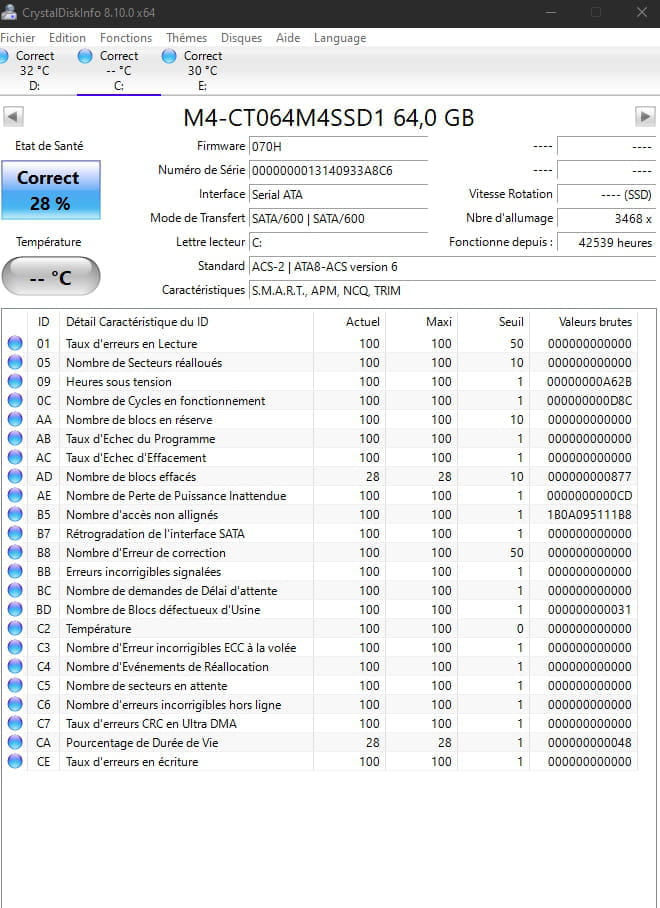Switch to disk E: tab at 30 °C
Viewport: 660px width, 908px height.
click(x=203, y=71)
